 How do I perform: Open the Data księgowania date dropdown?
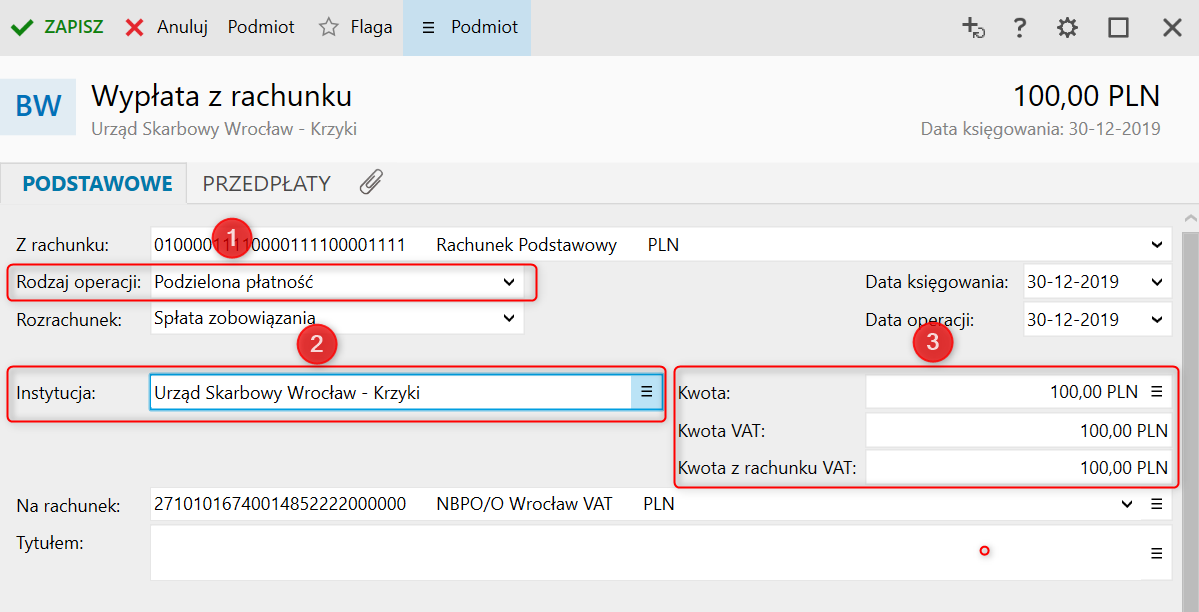(1158, 283)
